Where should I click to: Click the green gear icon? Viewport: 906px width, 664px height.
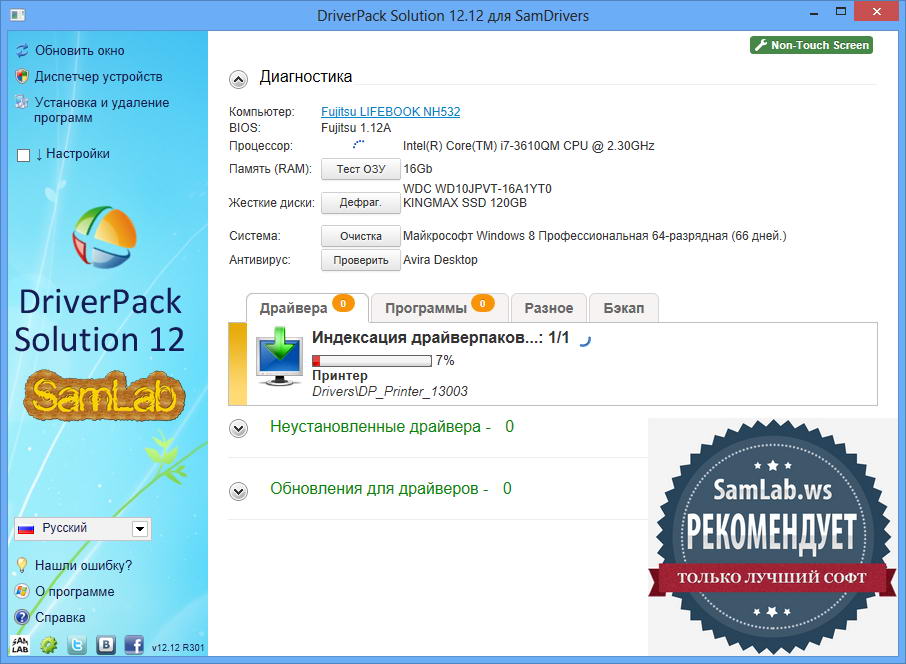(x=48, y=646)
